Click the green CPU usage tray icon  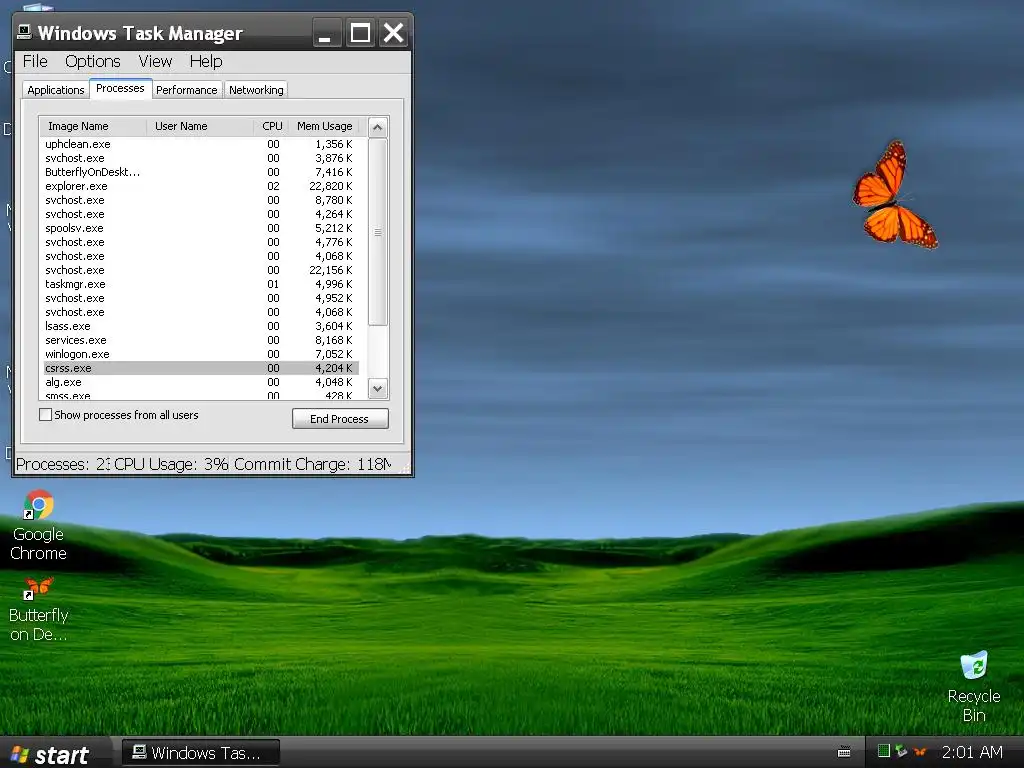pos(884,751)
